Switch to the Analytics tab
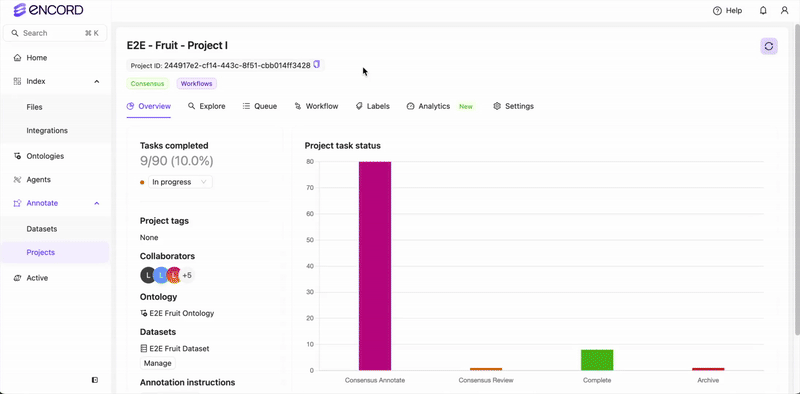The width and height of the screenshot is (800, 394). point(429,106)
